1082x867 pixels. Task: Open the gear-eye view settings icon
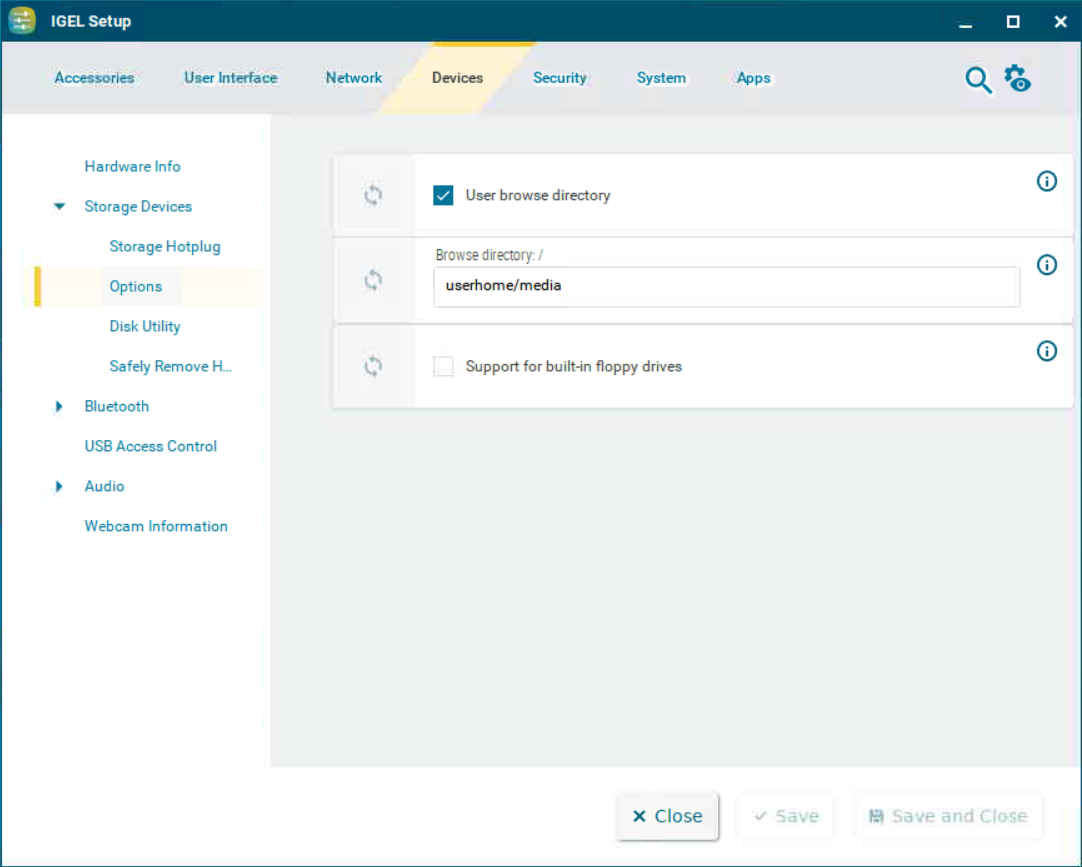[x=1017, y=79]
